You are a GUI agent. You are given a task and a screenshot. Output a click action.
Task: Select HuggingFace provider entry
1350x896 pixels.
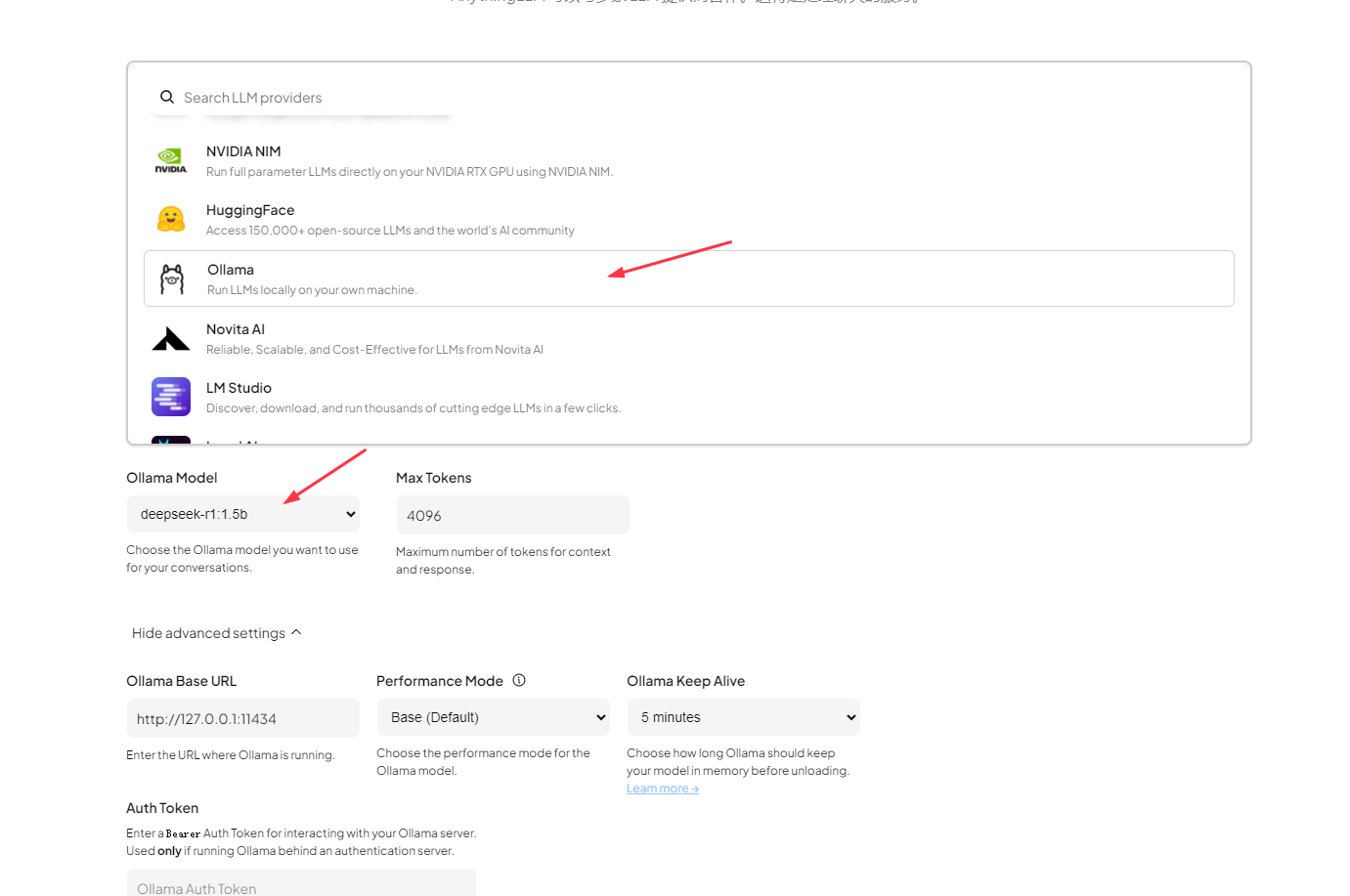[689, 219]
